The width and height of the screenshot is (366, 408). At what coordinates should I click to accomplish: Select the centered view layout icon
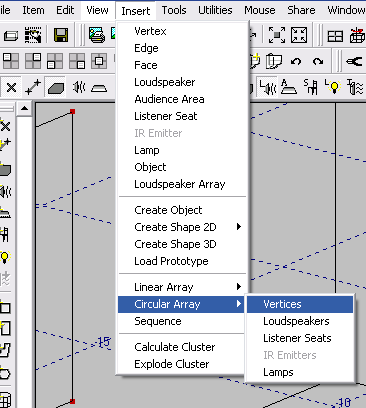tap(99, 61)
